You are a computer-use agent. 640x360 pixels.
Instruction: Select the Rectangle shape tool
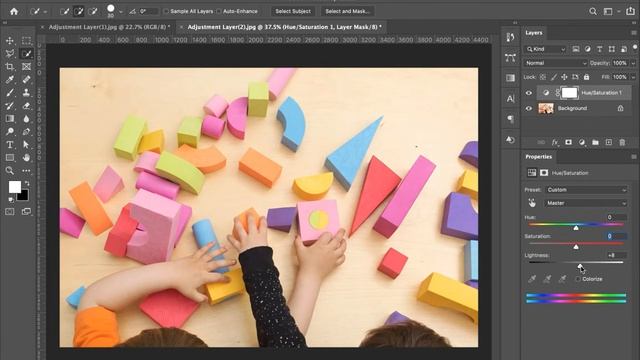tap(10, 158)
